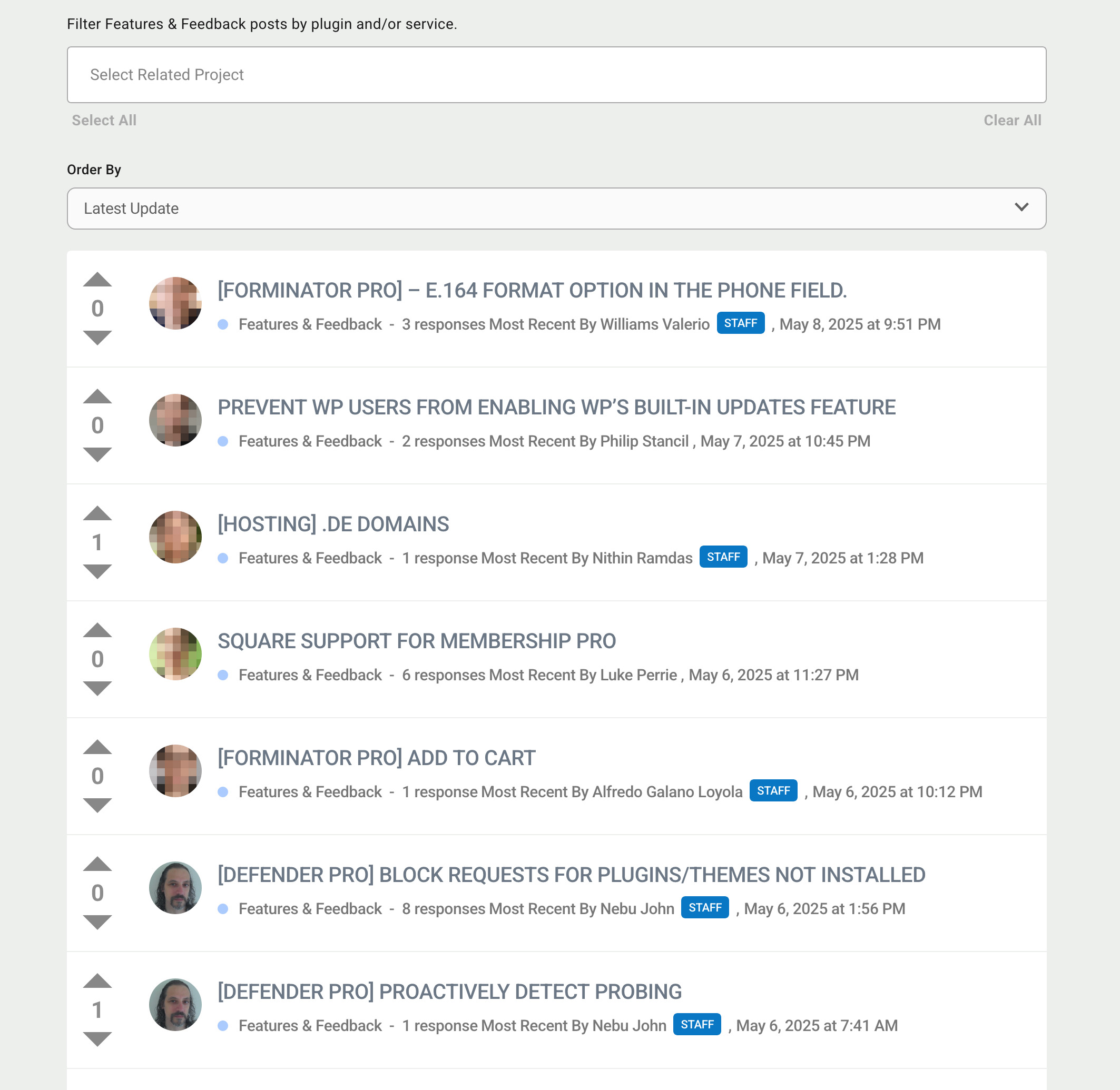Downvote Prevent WP Users updates feature post

(x=97, y=454)
